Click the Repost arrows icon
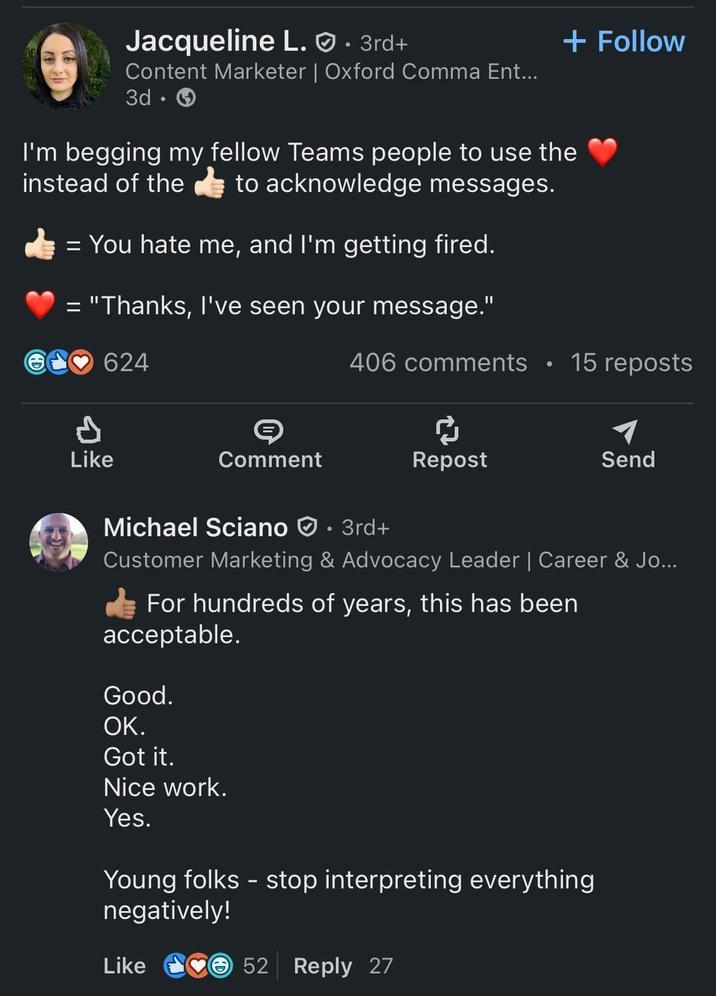The width and height of the screenshot is (716, 996). [x=449, y=429]
